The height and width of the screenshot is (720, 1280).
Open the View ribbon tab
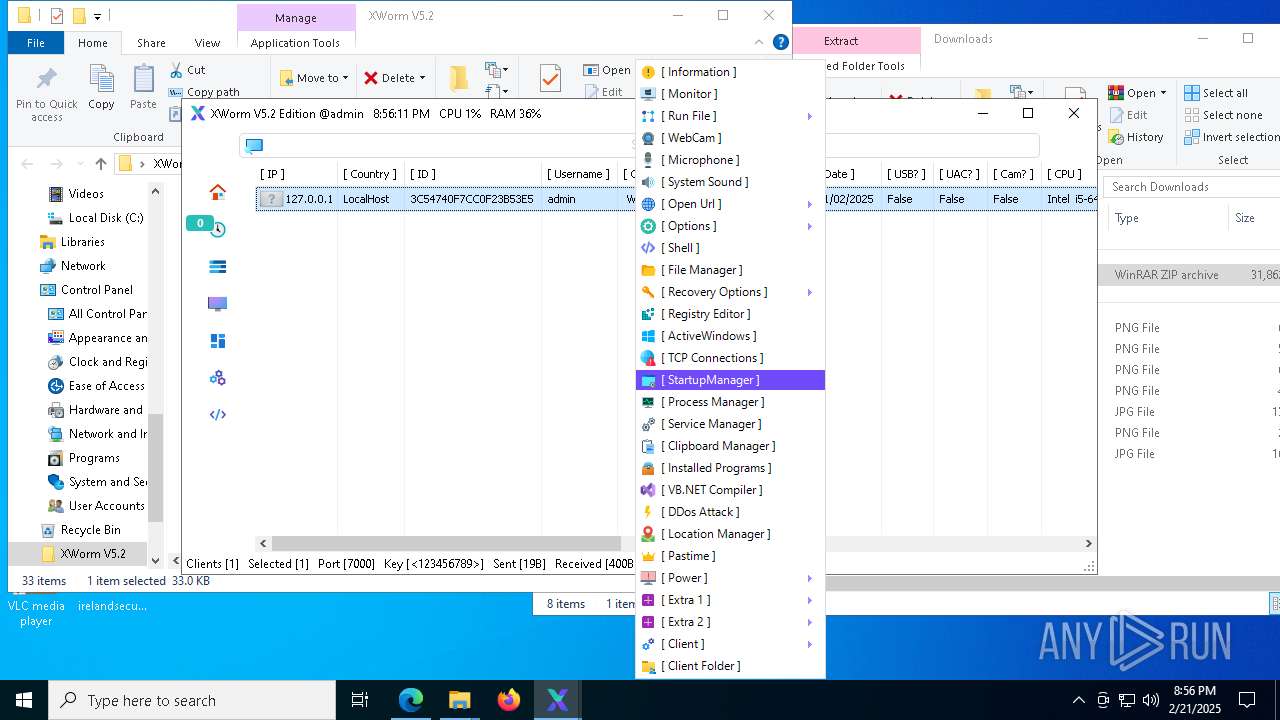(207, 43)
